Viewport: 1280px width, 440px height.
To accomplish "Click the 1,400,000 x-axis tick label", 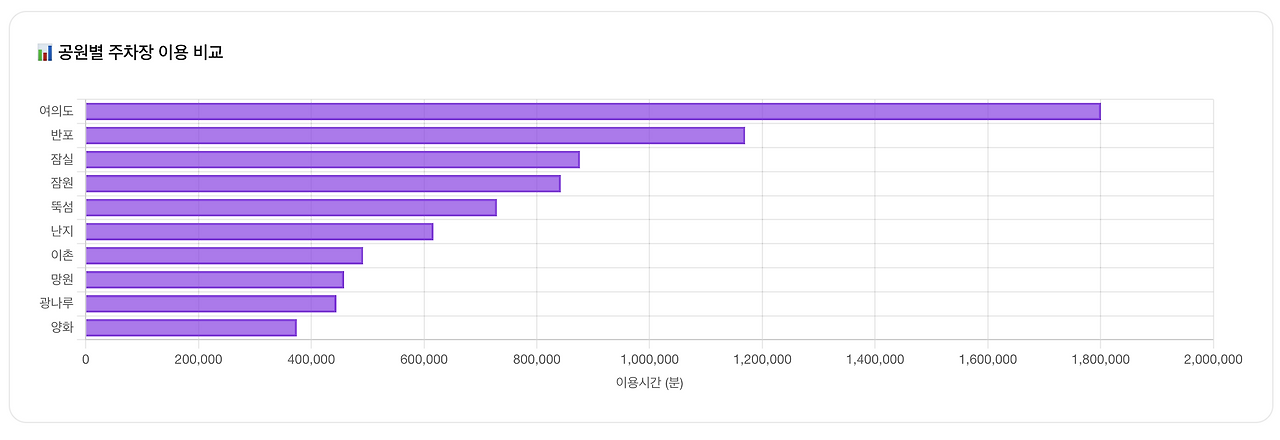I will pyautogui.click(x=875, y=358).
